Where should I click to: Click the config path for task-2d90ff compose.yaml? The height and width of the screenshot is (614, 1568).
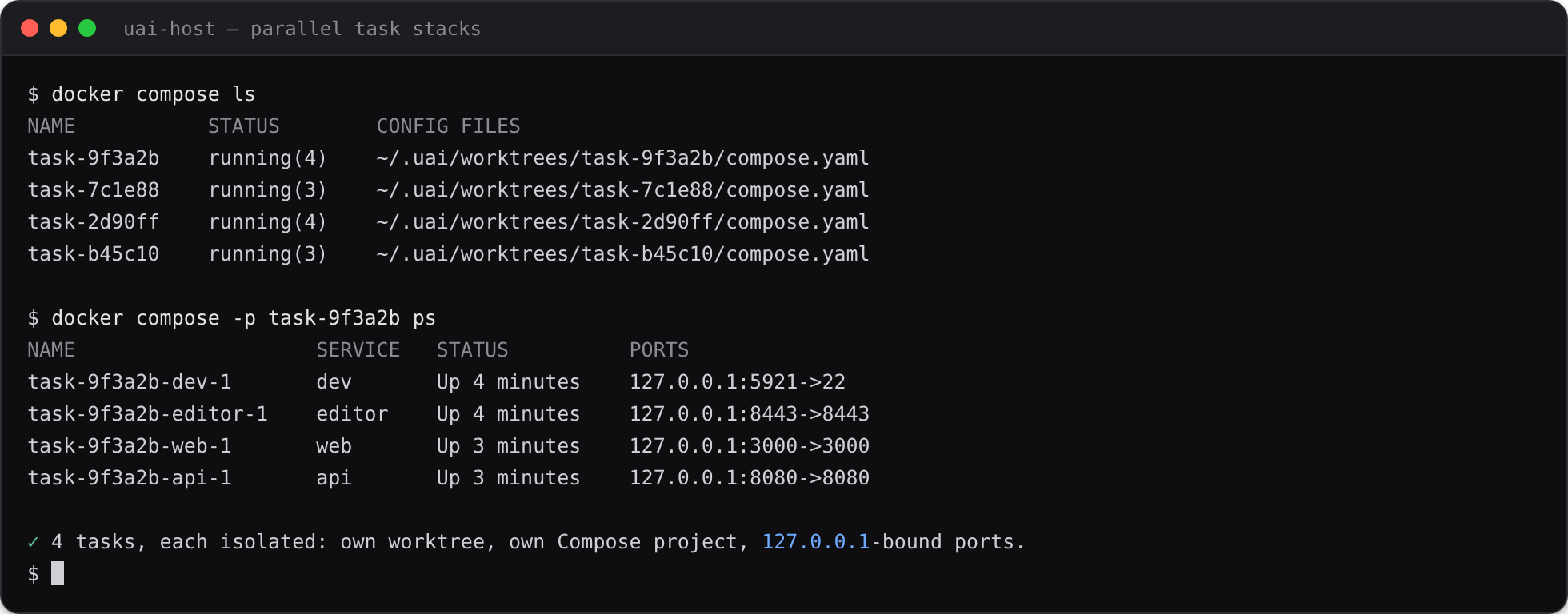(x=622, y=222)
